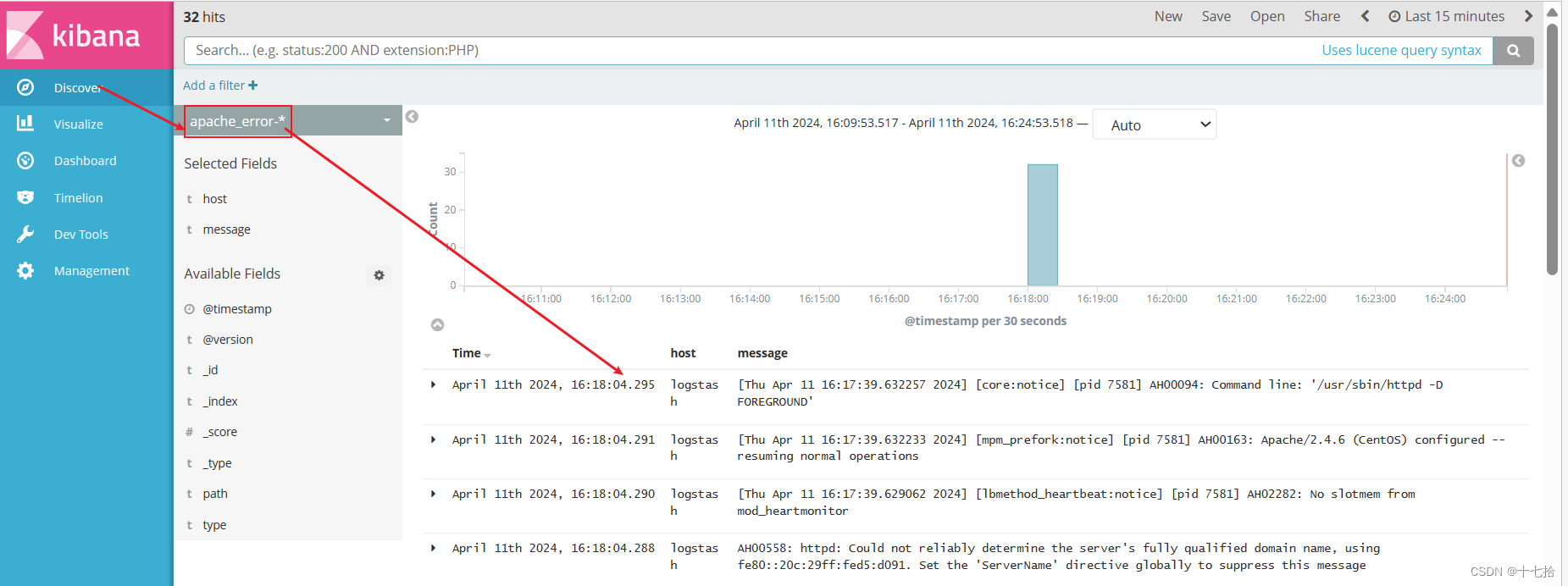1568x586 pixels.
Task: Open the Visualize bar chart icon
Action: tap(25, 124)
